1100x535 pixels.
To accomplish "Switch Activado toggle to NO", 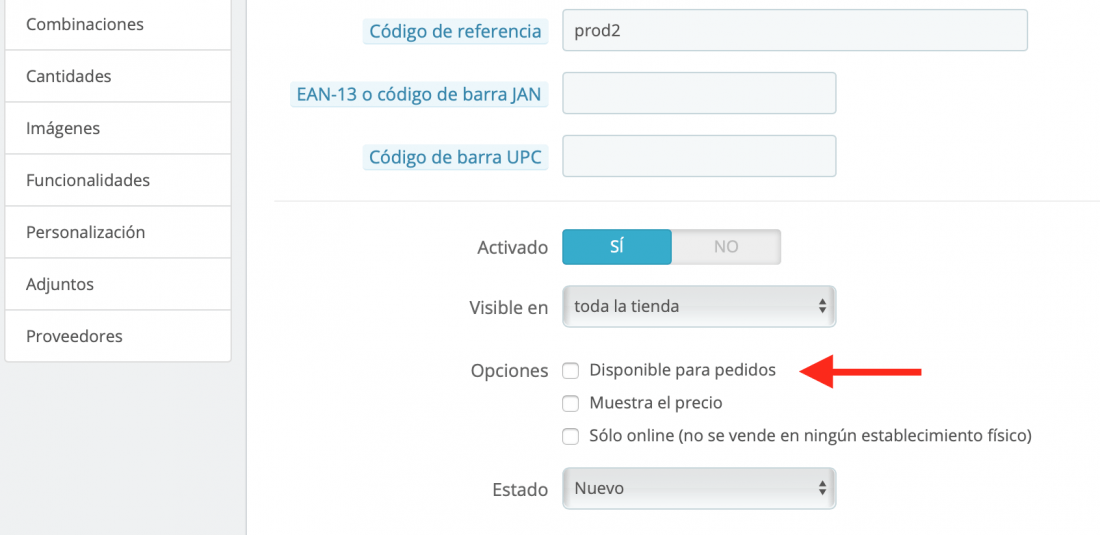I will [726, 247].
